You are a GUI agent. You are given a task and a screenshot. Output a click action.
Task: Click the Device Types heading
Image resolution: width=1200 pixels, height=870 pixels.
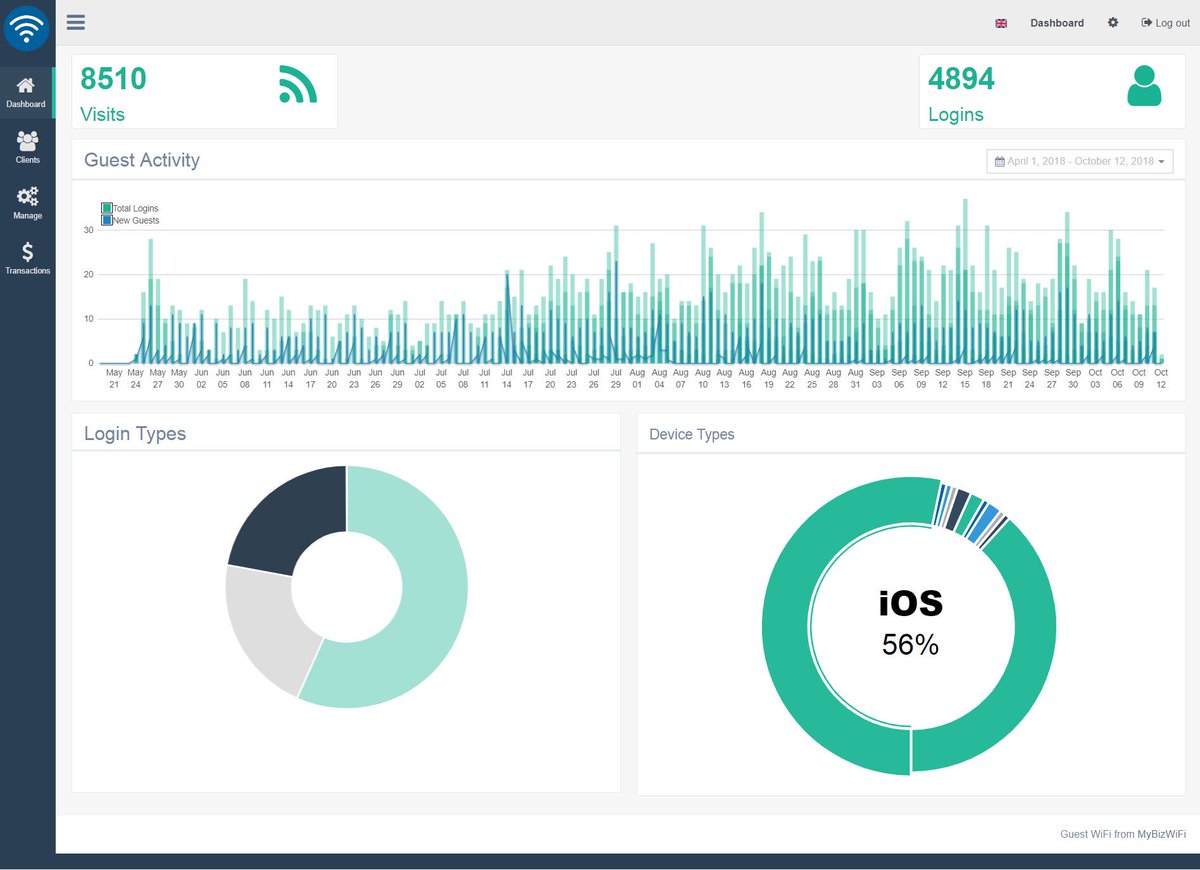pyautogui.click(x=692, y=434)
